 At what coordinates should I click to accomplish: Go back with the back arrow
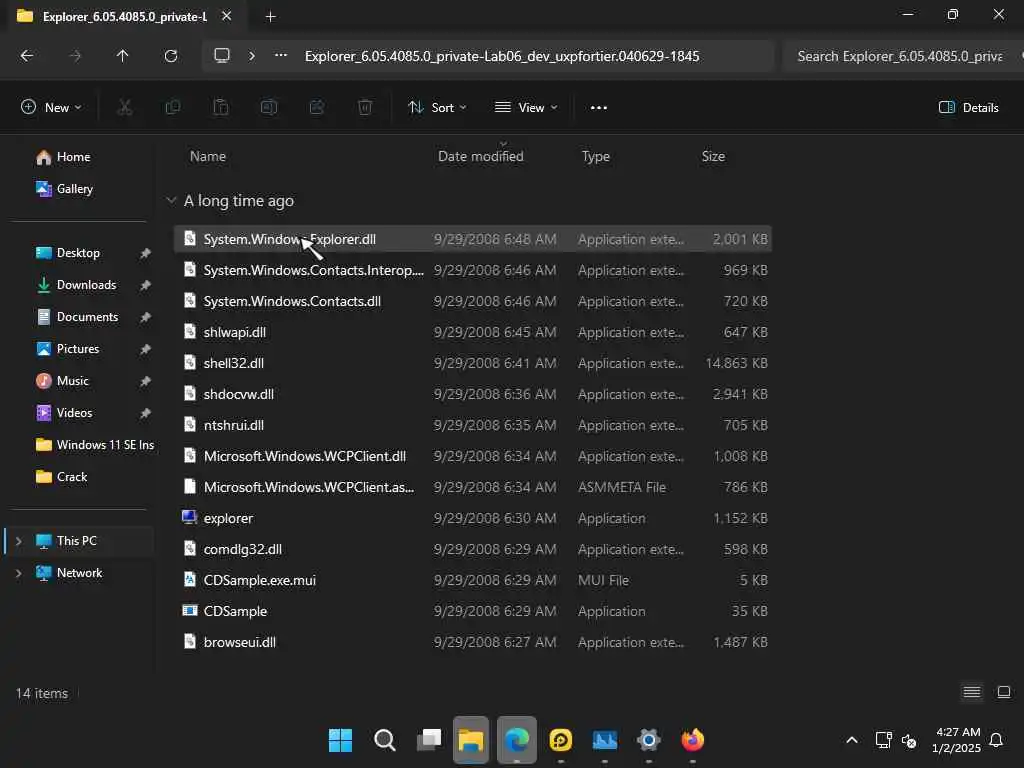(x=27, y=56)
